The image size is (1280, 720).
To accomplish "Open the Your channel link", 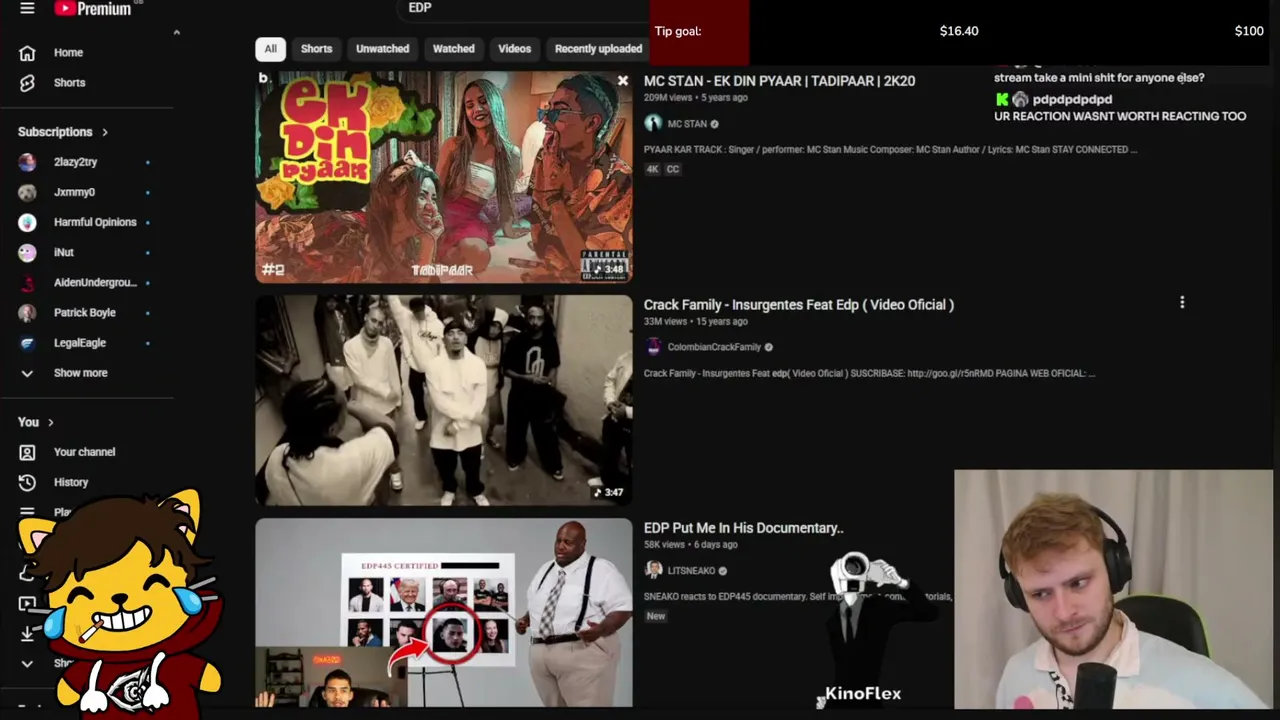I will coord(84,452).
